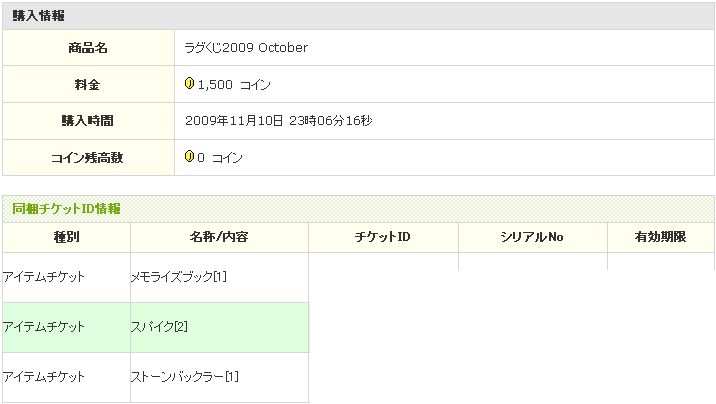
Task: Click product name ラグくじ2009 October
Action: coord(246,48)
